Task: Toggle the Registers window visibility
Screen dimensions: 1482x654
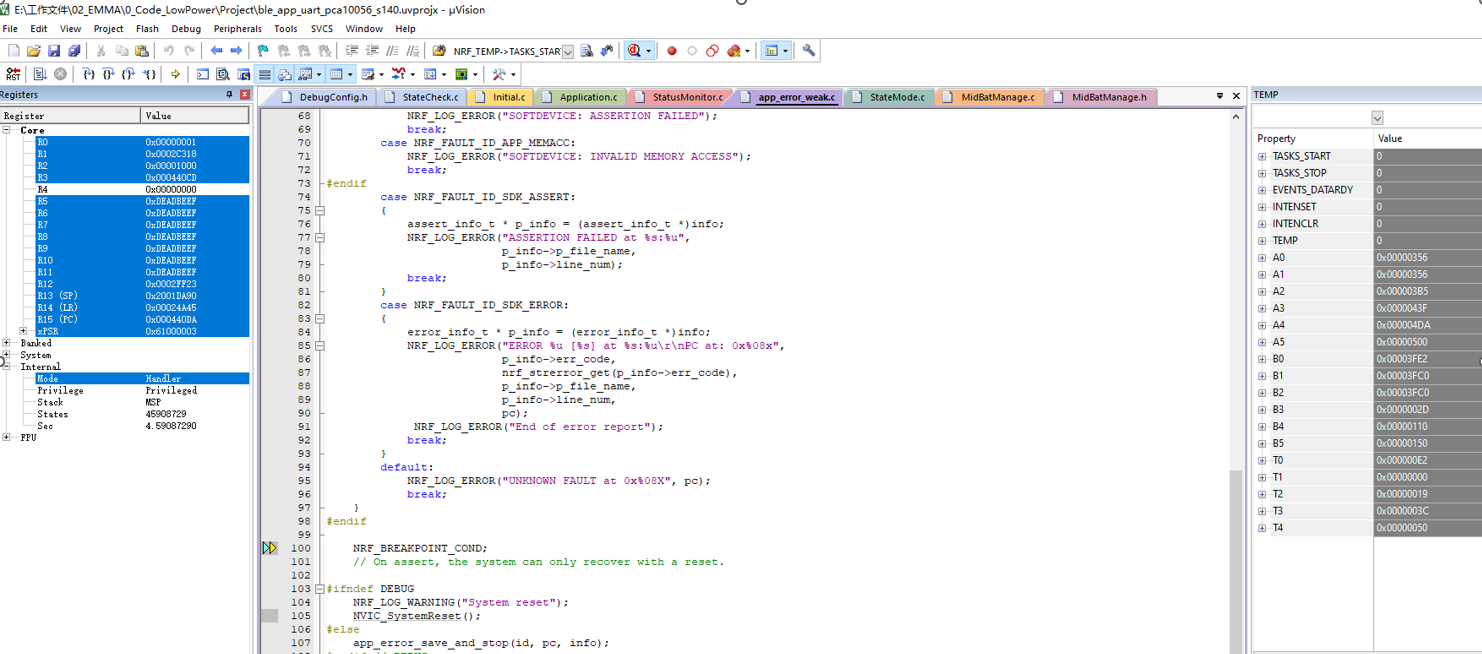Action: [263, 73]
